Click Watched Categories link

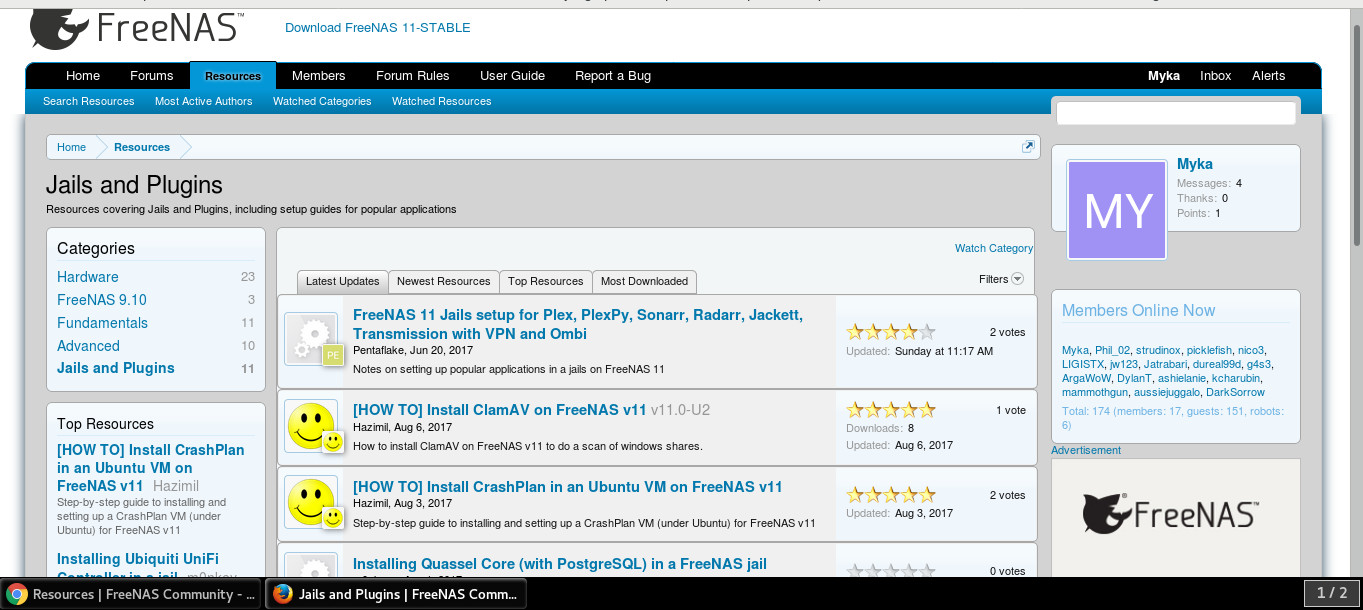tap(322, 101)
